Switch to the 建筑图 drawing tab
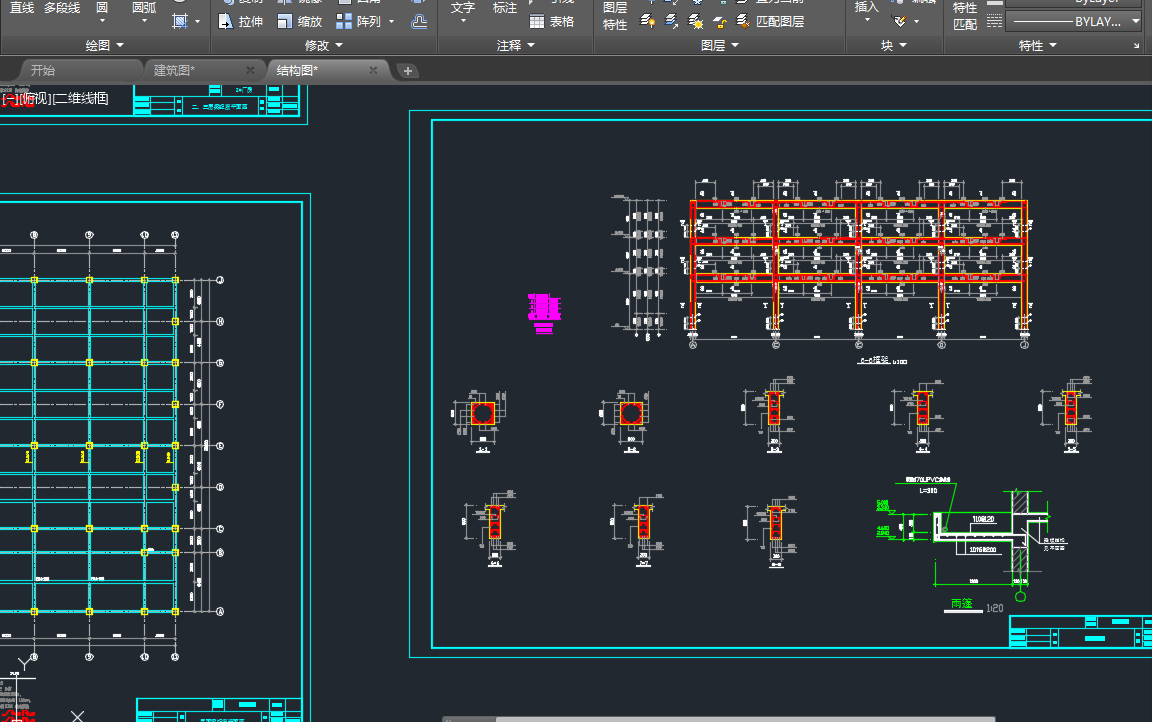1152x722 pixels. click(x=174, y=70)
